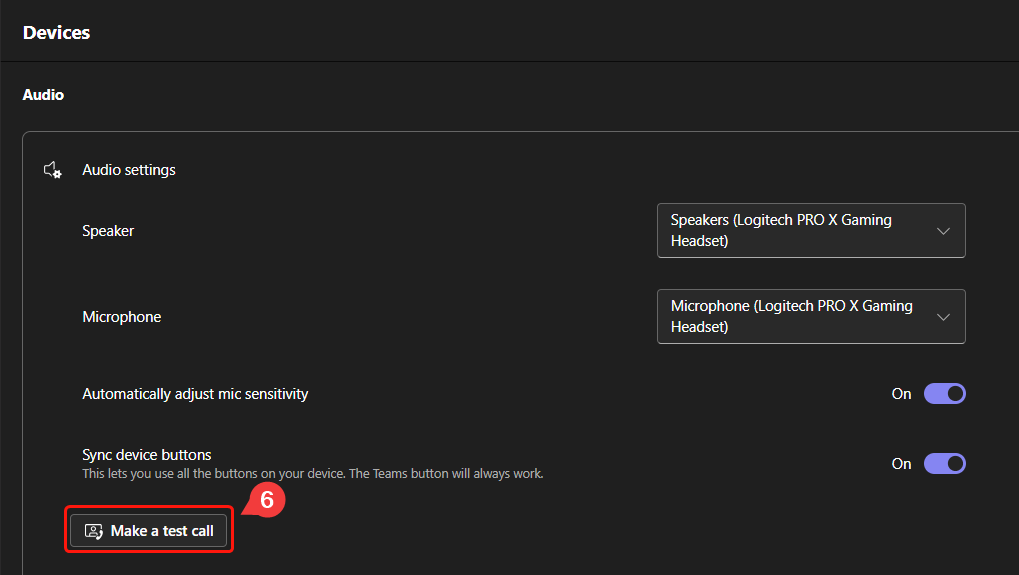Click Make a test call button
The image size is (1019, 575).
(149, 531)
